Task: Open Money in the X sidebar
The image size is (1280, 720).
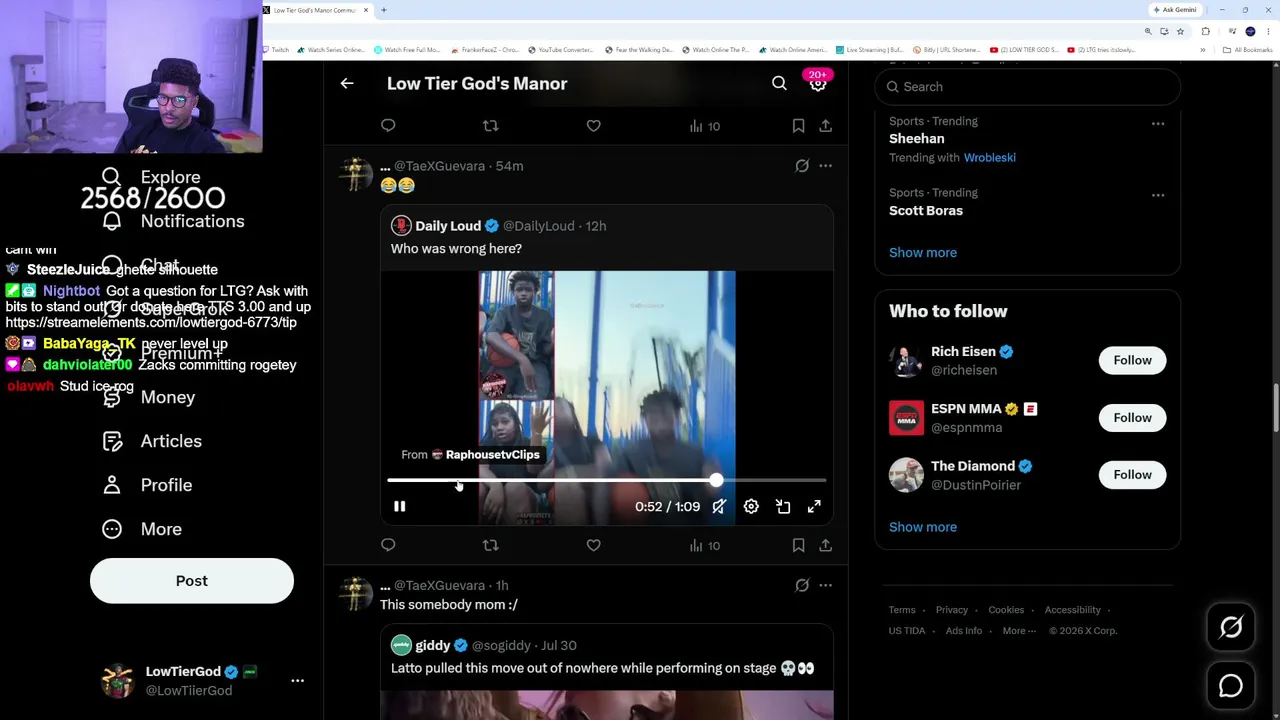Action: (x=149, y=397)
